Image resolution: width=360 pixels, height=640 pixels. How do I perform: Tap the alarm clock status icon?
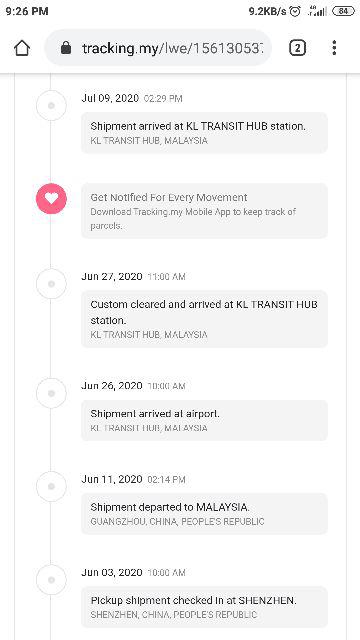pyautogui.click(x=295, y=11)
